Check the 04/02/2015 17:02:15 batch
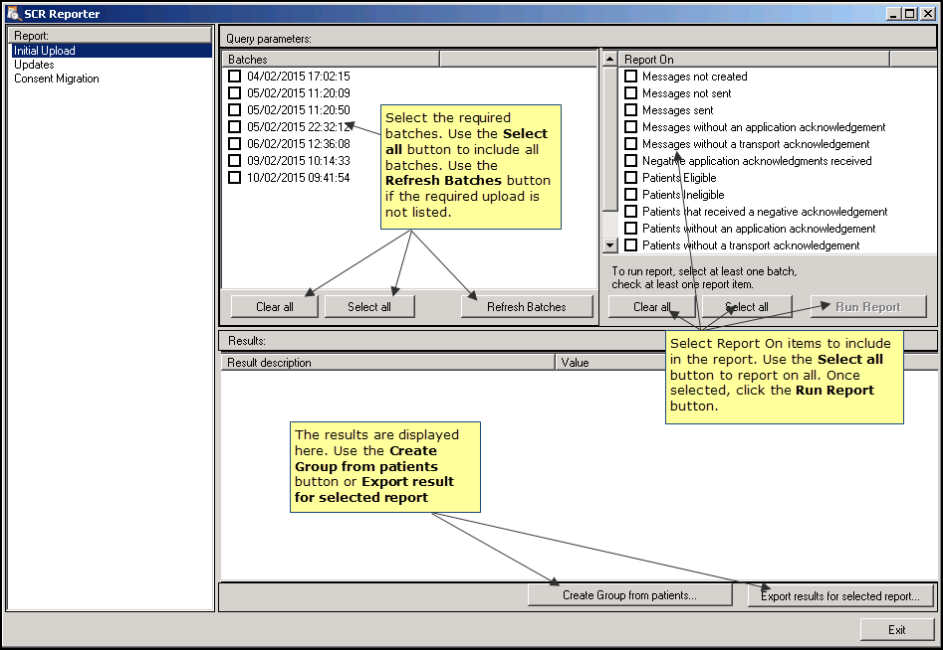 [x=234, y=76]
